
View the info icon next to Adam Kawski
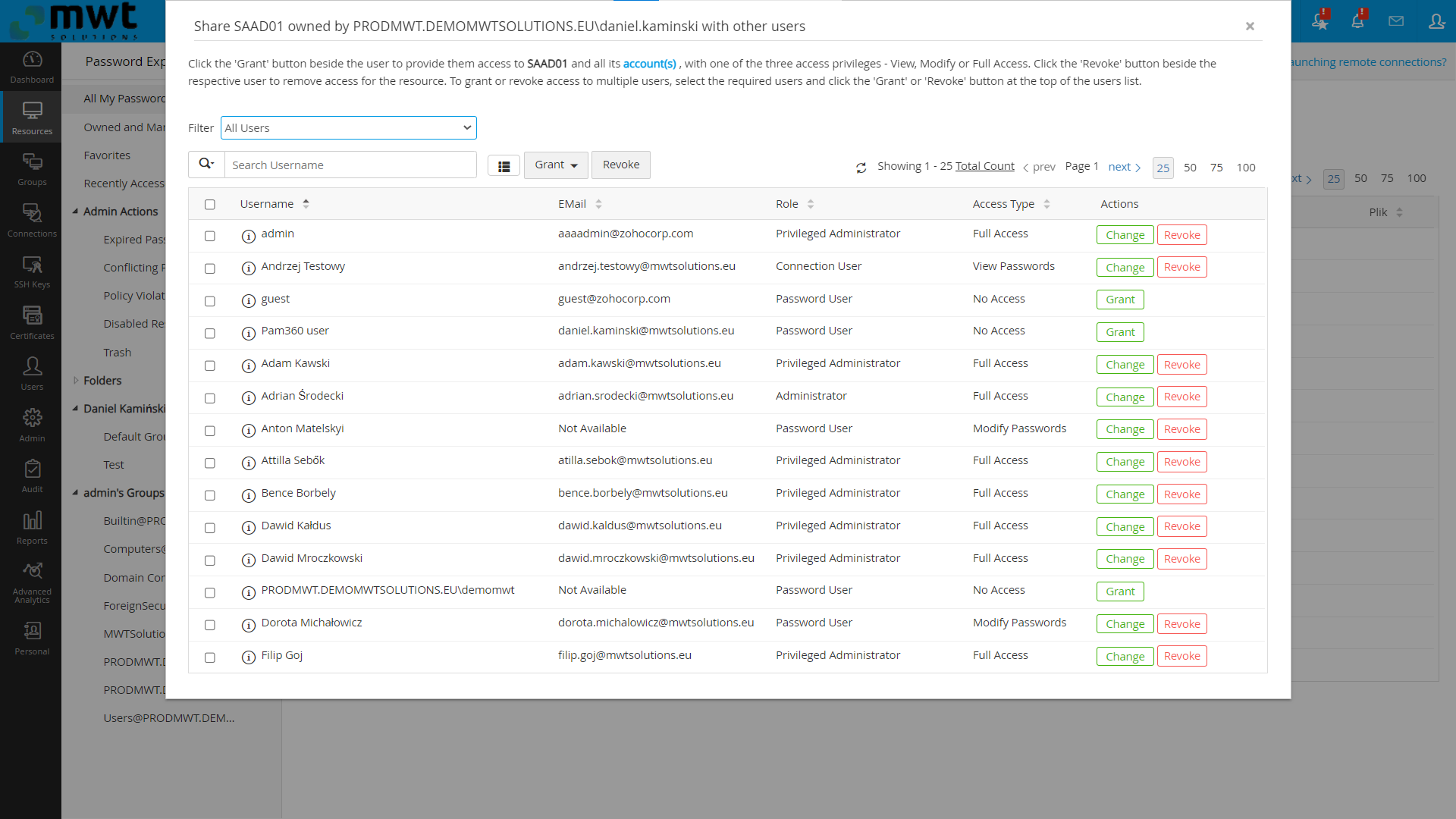click(248, 366)
